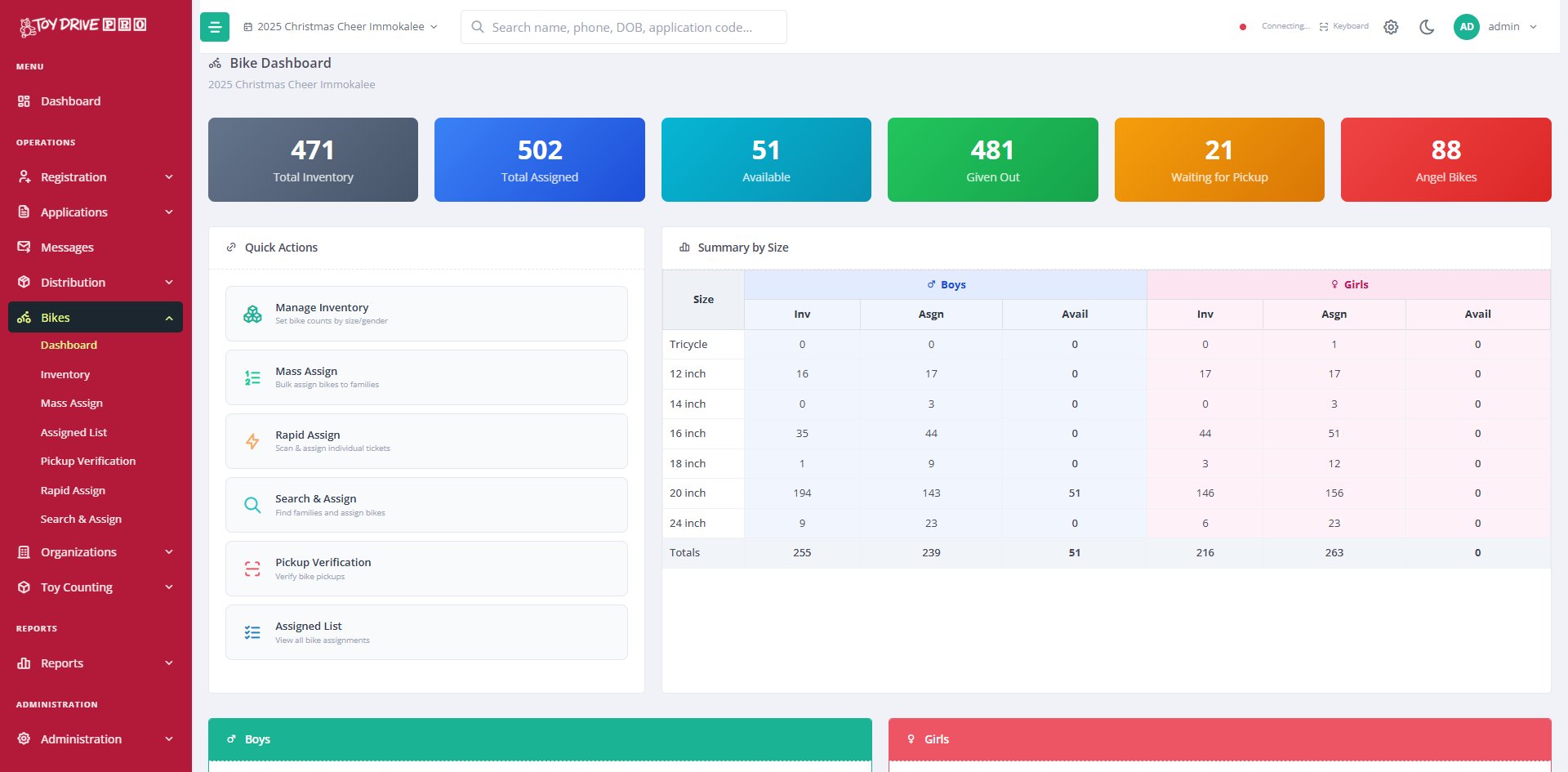Open settings via the gear icon
The width and height of the screenshot is (1568, 772).
(1391, 27)
